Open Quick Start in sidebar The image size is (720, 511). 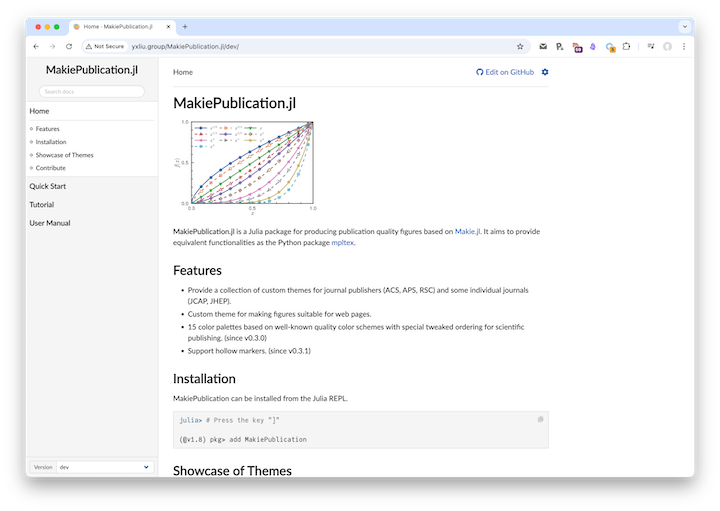pyautogui.click(x=48, y=186)
